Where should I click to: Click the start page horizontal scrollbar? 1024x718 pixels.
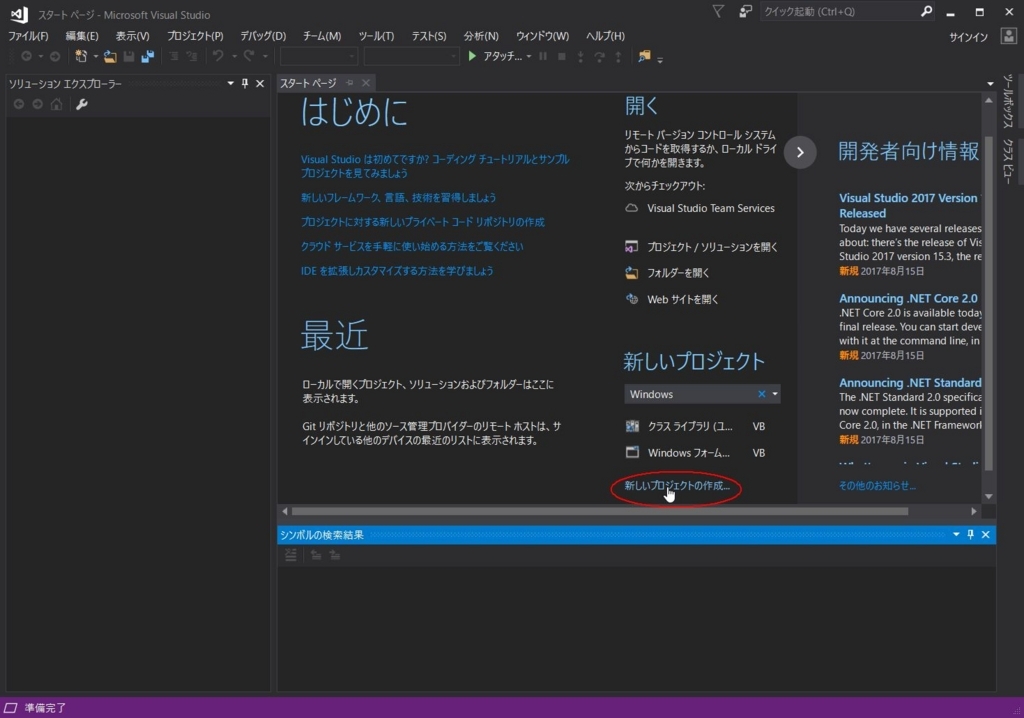pos(600,511)
